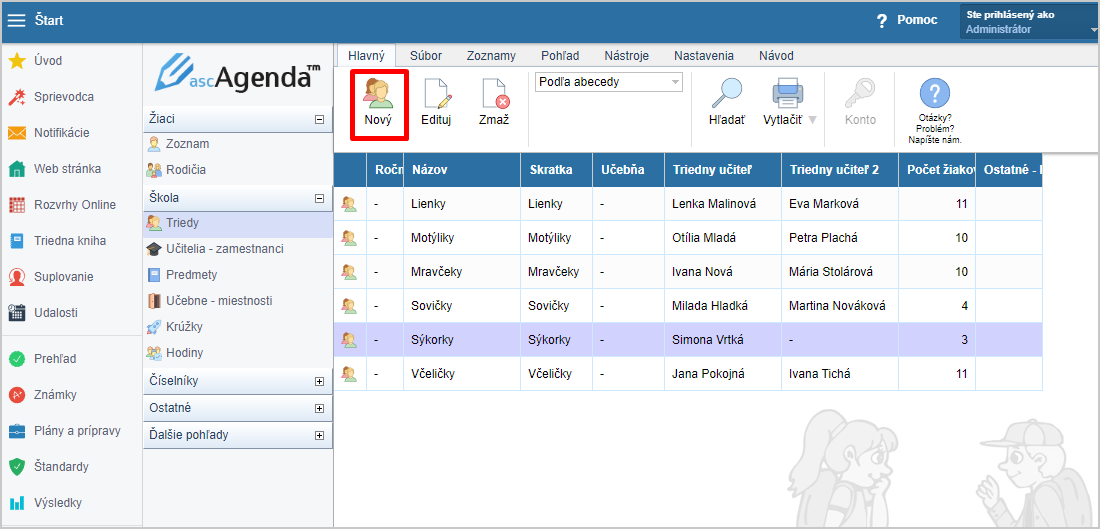Viewport: 1100px width, 529px height.
Task: Open Známky in sidebar
Action: (55, 394)
